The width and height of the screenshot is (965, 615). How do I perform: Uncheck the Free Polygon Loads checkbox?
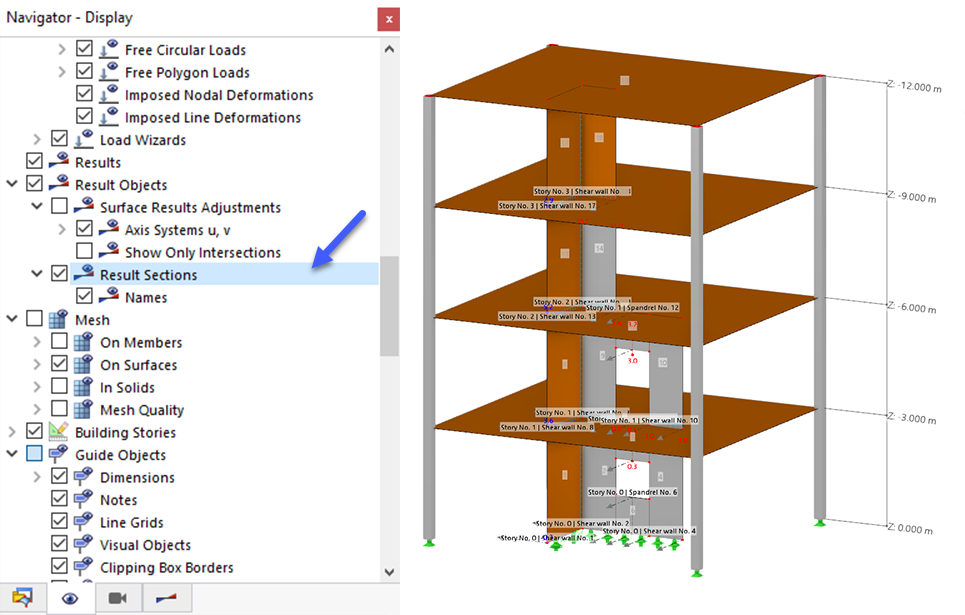tap(85, 71)
